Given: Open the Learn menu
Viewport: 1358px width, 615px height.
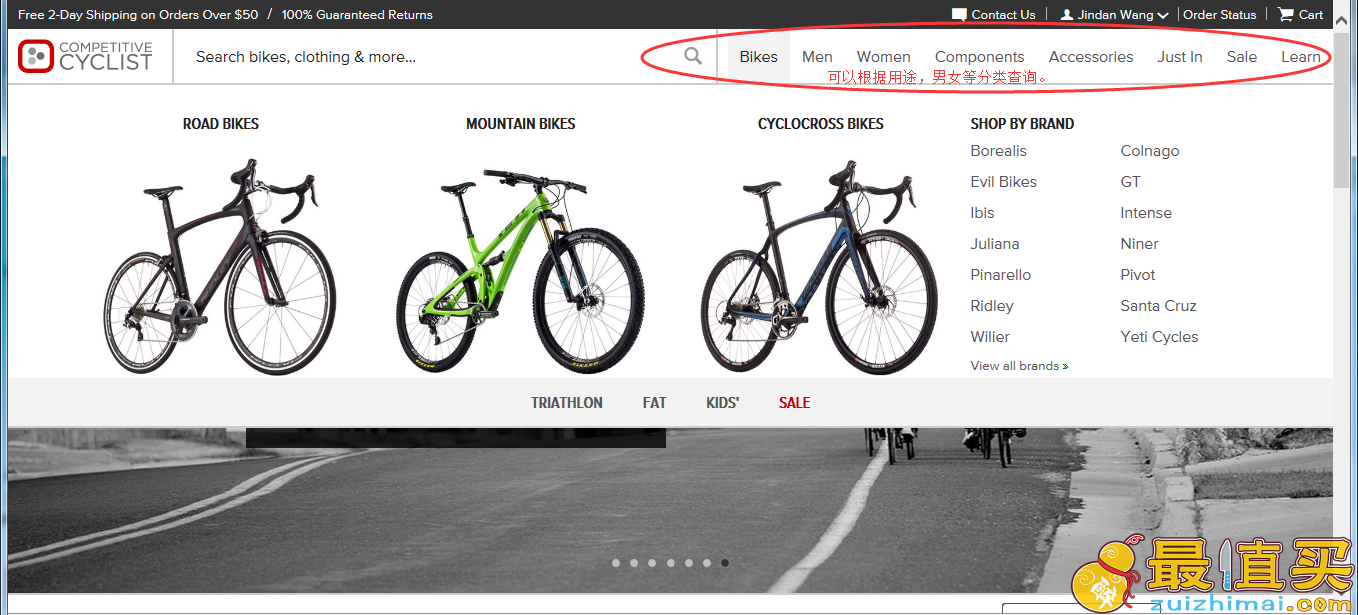Looking at the screenshot, I should click(x=1301, y=57).
